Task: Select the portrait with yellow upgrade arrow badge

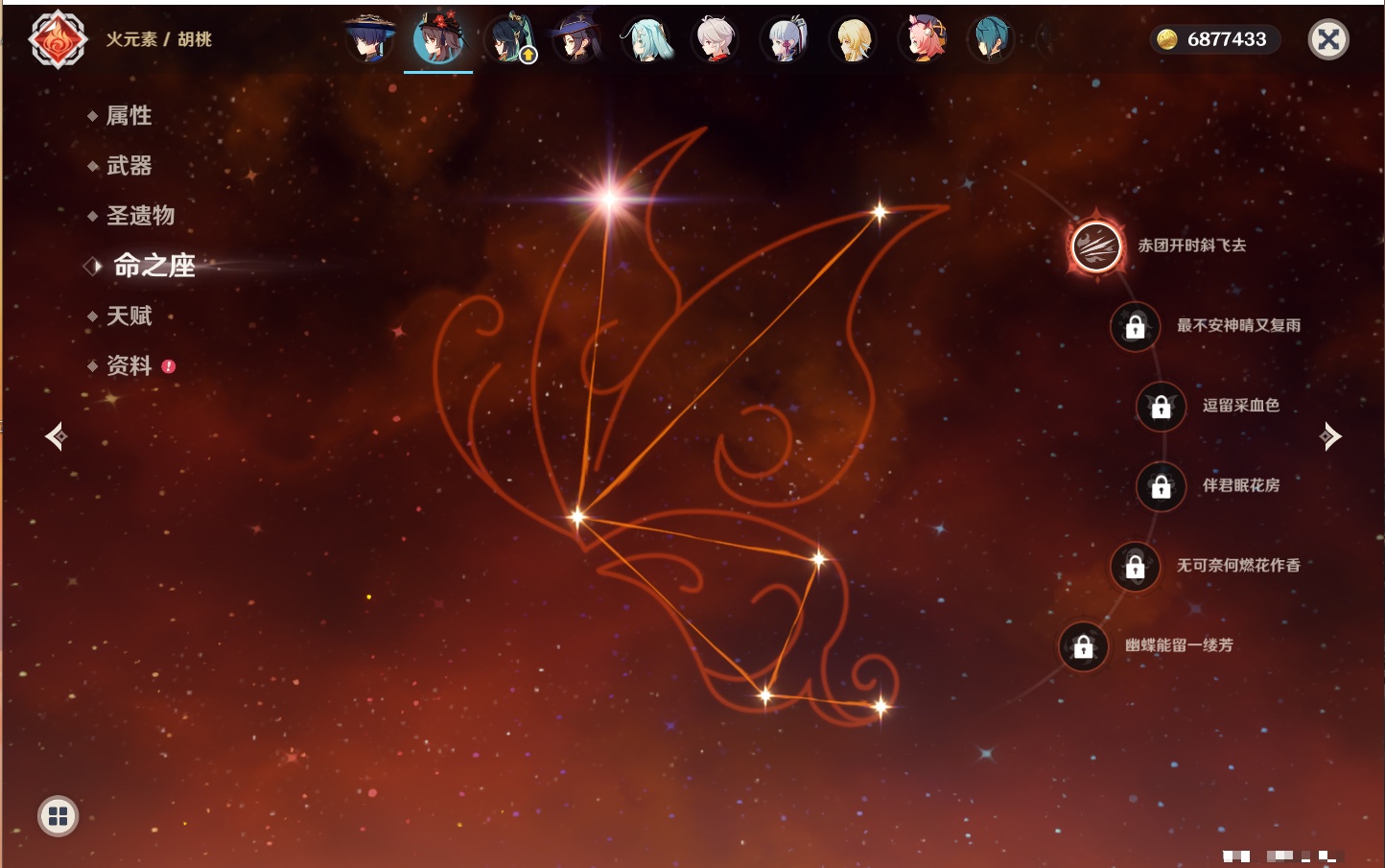Action: [509, 39]
